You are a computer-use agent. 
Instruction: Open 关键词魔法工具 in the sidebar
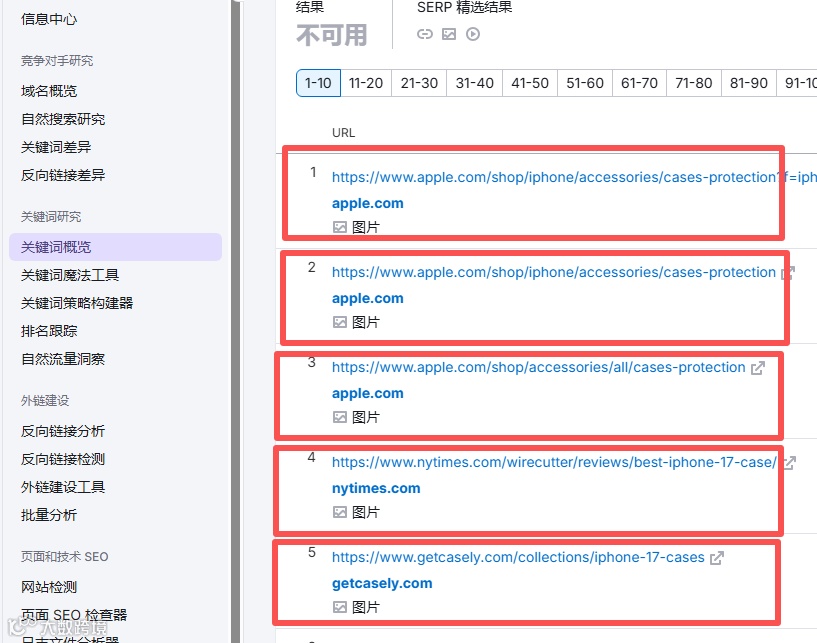pyautogui.click(x=70, y=275)
